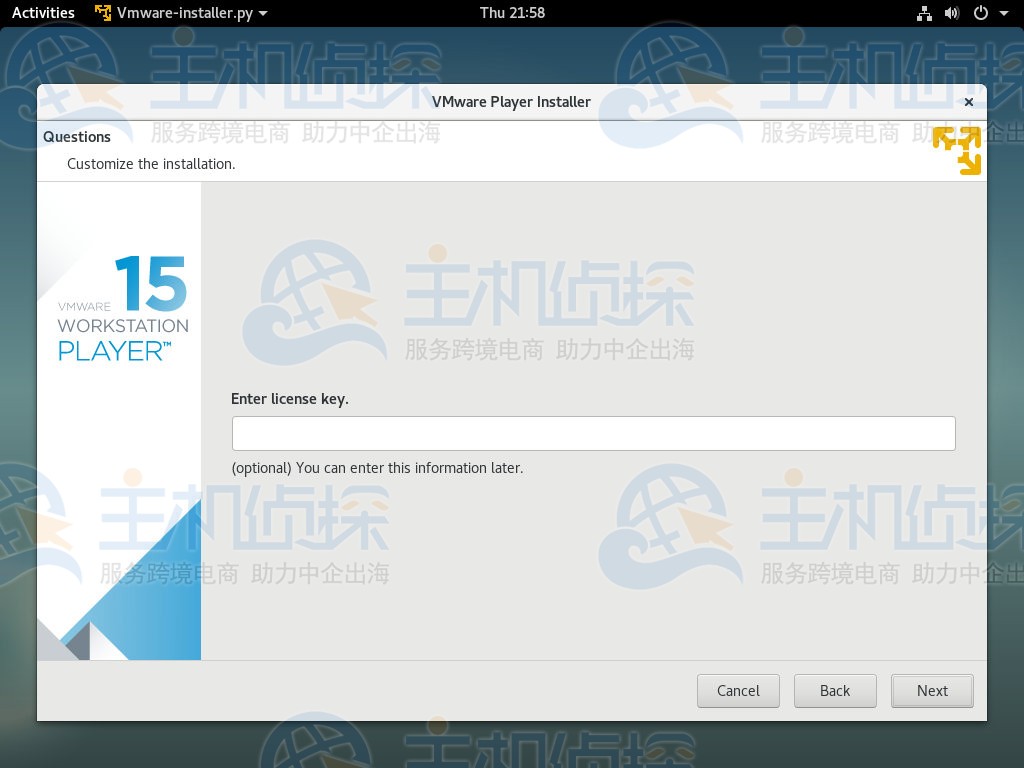This screenshot has height=768, width=1024.
Task: Open the calendar by clicking Thu 21:58
Action: pyautogui.click(x=511, y=13)
